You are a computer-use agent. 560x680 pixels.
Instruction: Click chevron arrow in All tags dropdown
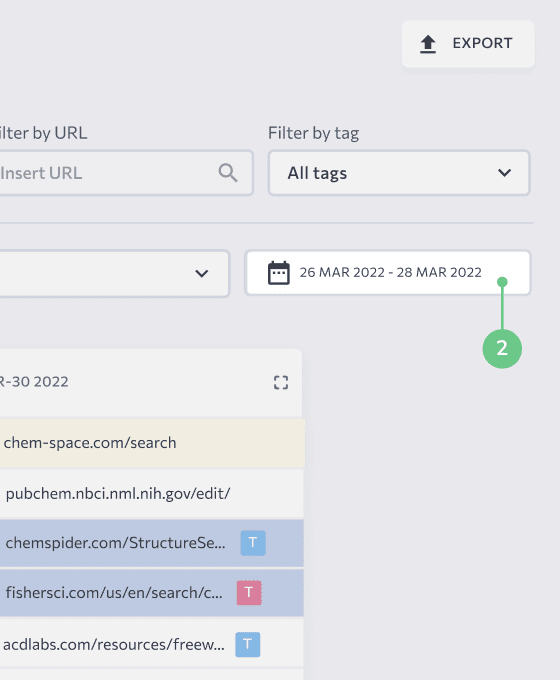coord(504,173)
